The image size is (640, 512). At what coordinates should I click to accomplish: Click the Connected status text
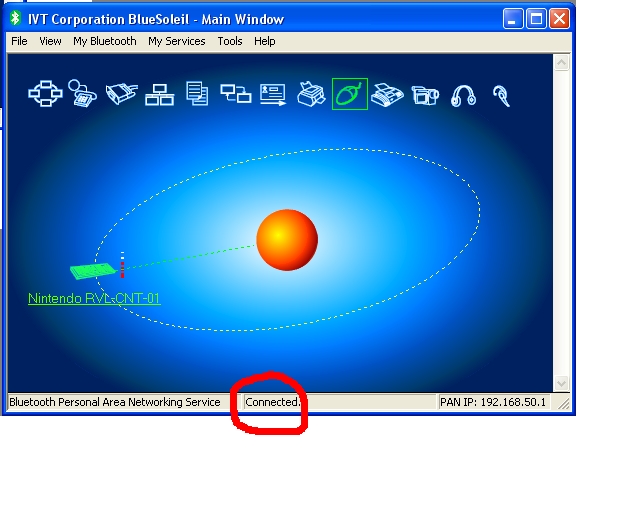(x=273, y=402)
